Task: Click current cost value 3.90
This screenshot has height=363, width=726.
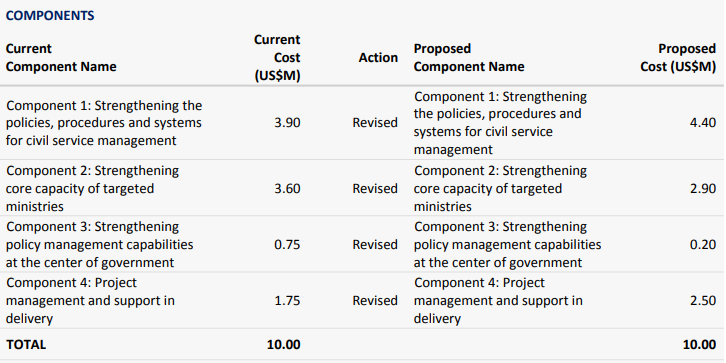Action: click(x=287, y=123)
